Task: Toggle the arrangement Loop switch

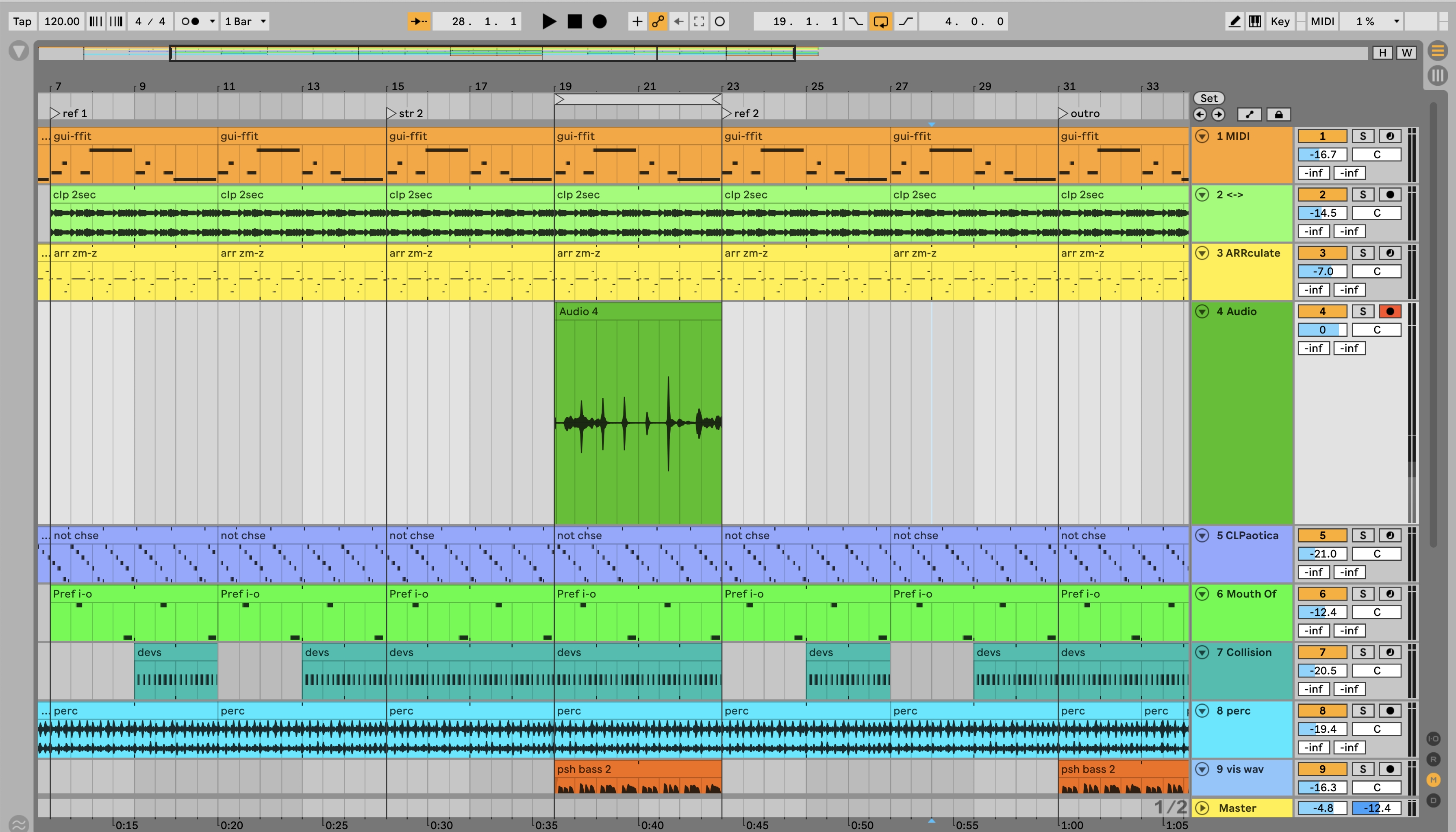Action: coord(880,22)
